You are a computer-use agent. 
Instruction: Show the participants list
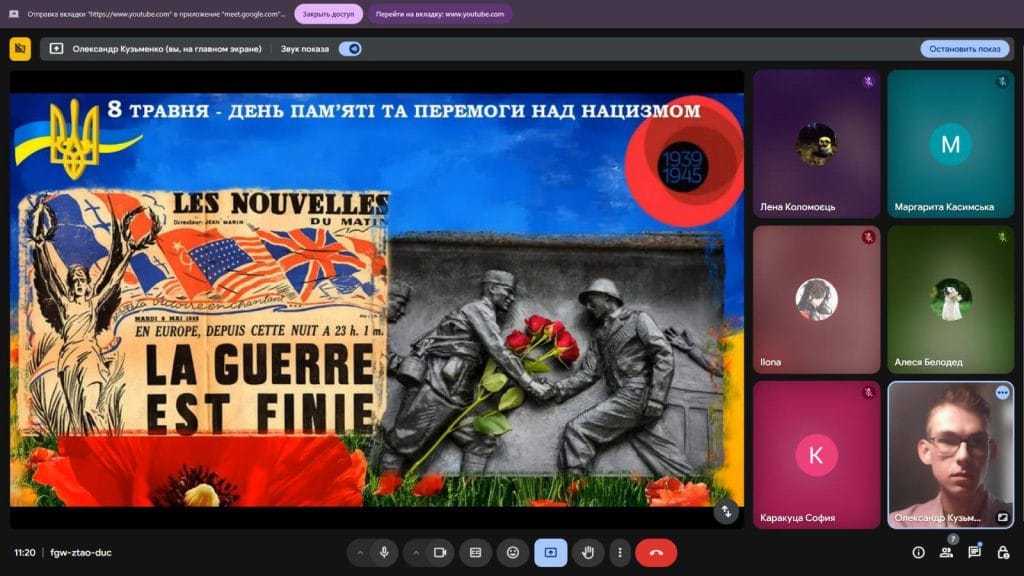946,552
